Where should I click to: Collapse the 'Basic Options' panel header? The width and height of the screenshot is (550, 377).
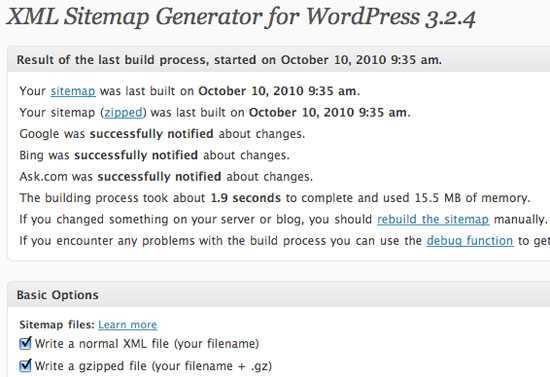[x=279, y=295]
